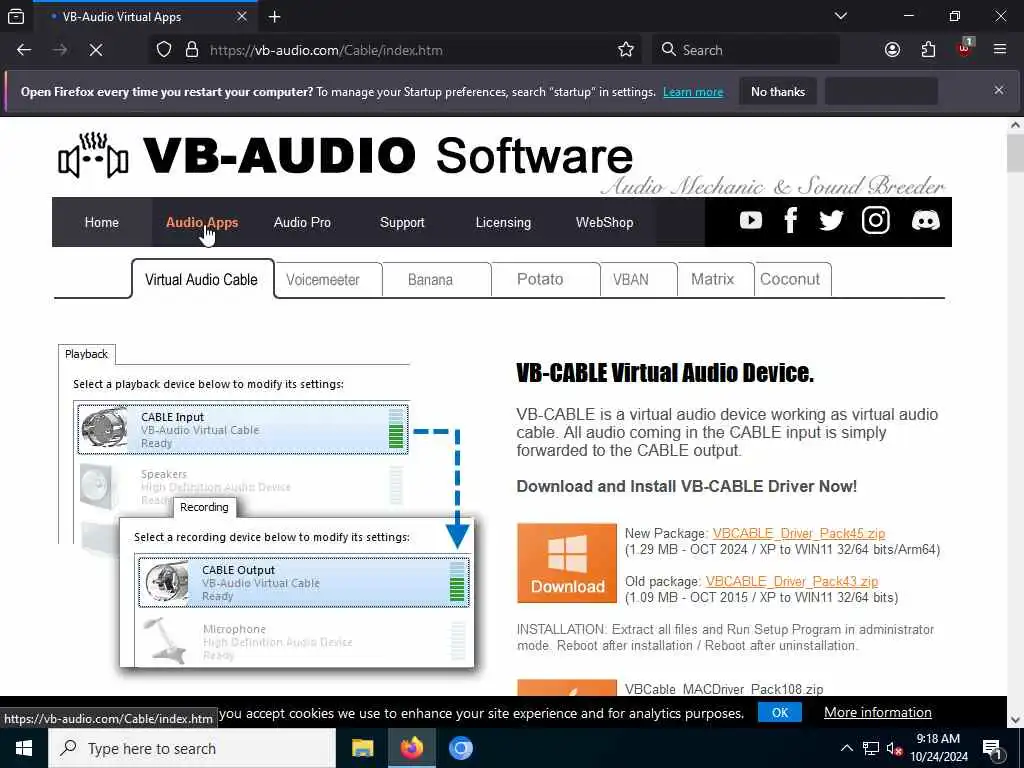Open the Support menu
This screenshot has height=768, width=1024.
coord(402,222)
